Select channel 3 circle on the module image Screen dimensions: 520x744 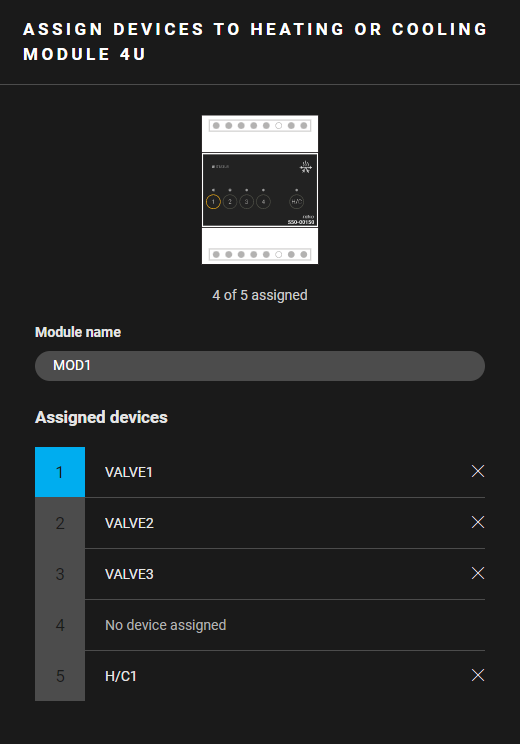(246, 202)
